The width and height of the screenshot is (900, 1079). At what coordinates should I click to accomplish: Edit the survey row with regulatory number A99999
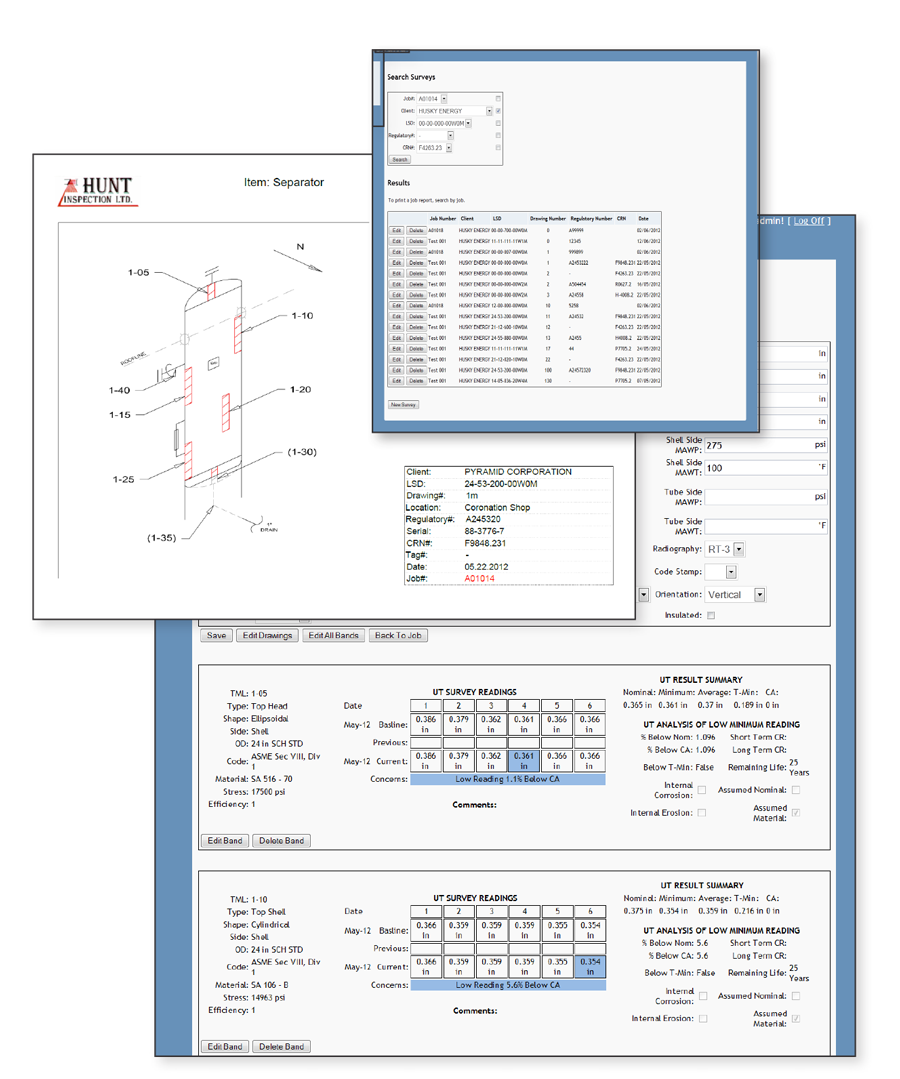396,231
